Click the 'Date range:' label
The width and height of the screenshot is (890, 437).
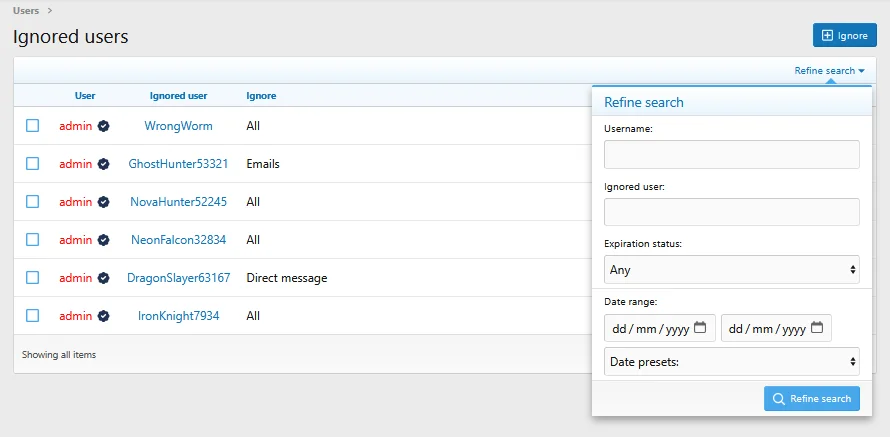tap(631, 302)
